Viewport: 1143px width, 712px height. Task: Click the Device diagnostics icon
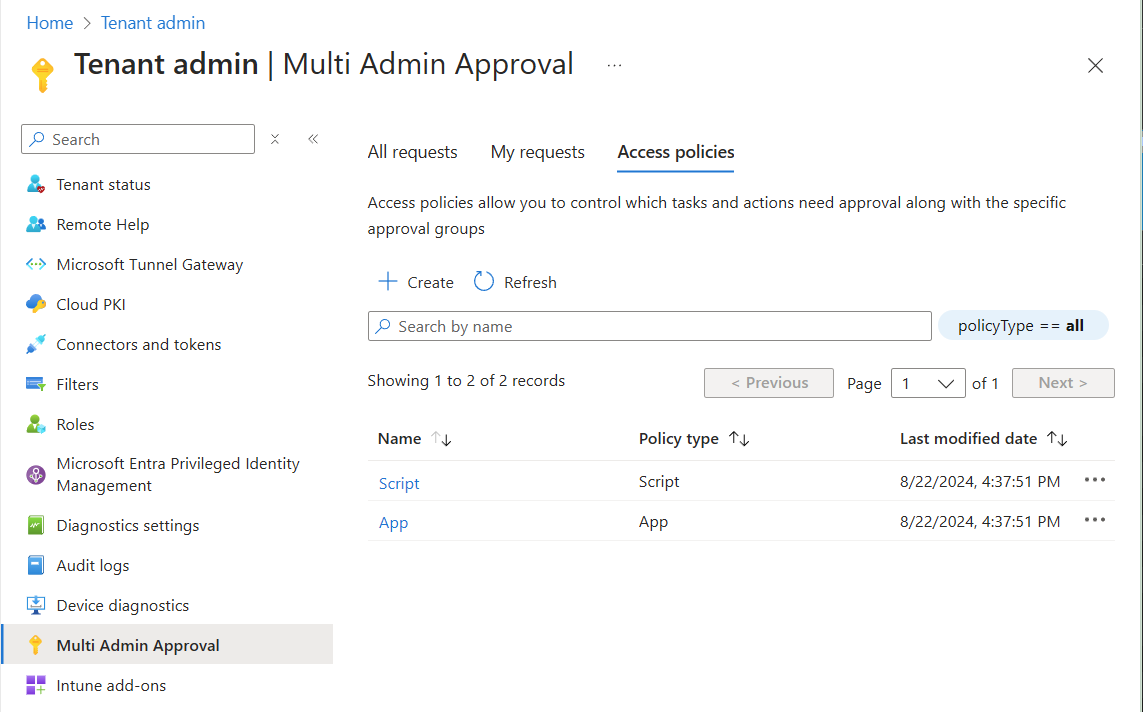(x=36, y=605)
